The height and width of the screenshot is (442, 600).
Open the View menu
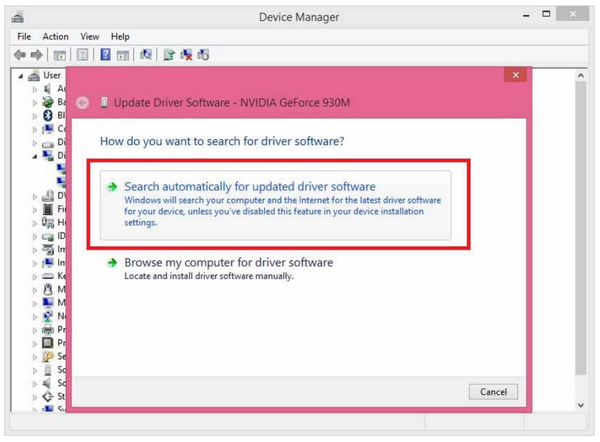[89, 36]
